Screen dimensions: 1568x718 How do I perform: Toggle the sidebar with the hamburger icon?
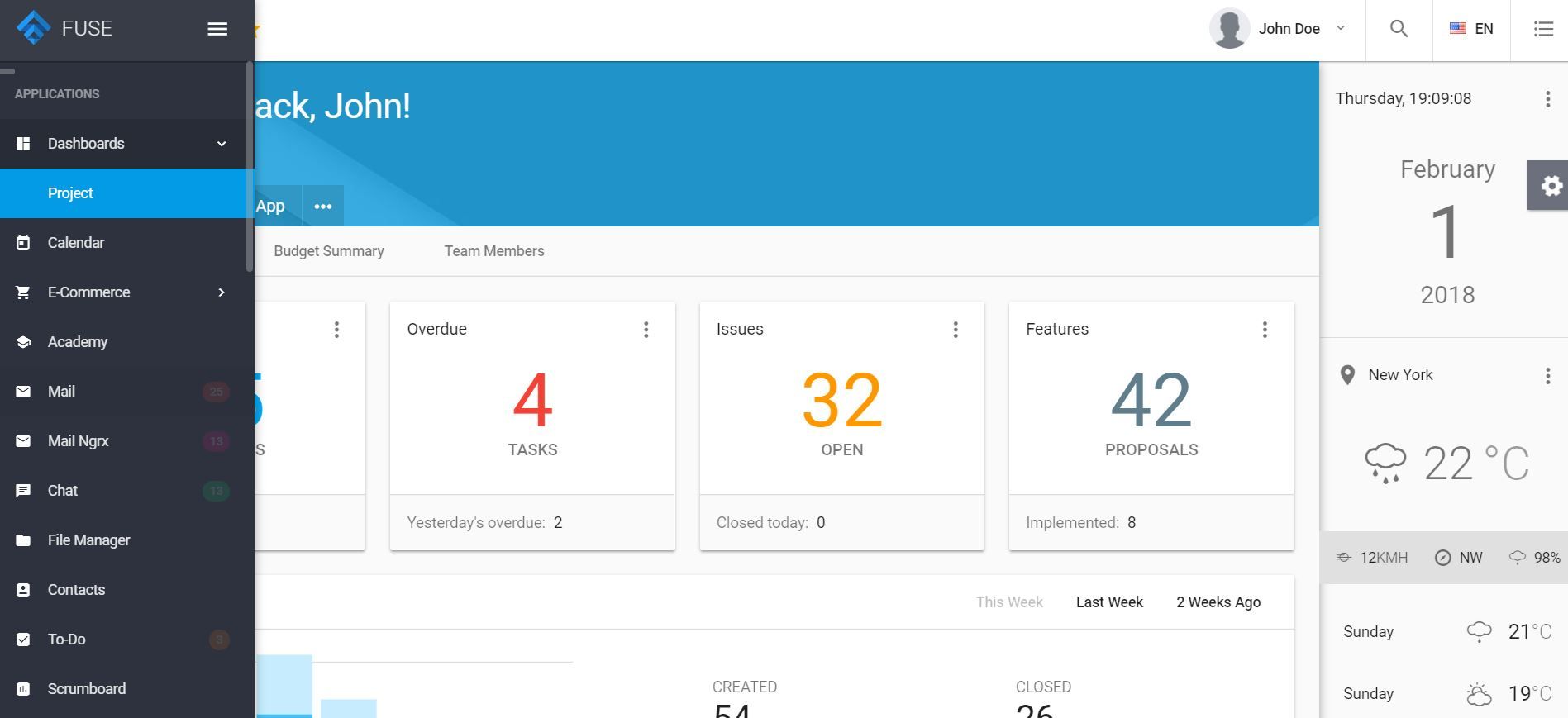pos(217,29)
